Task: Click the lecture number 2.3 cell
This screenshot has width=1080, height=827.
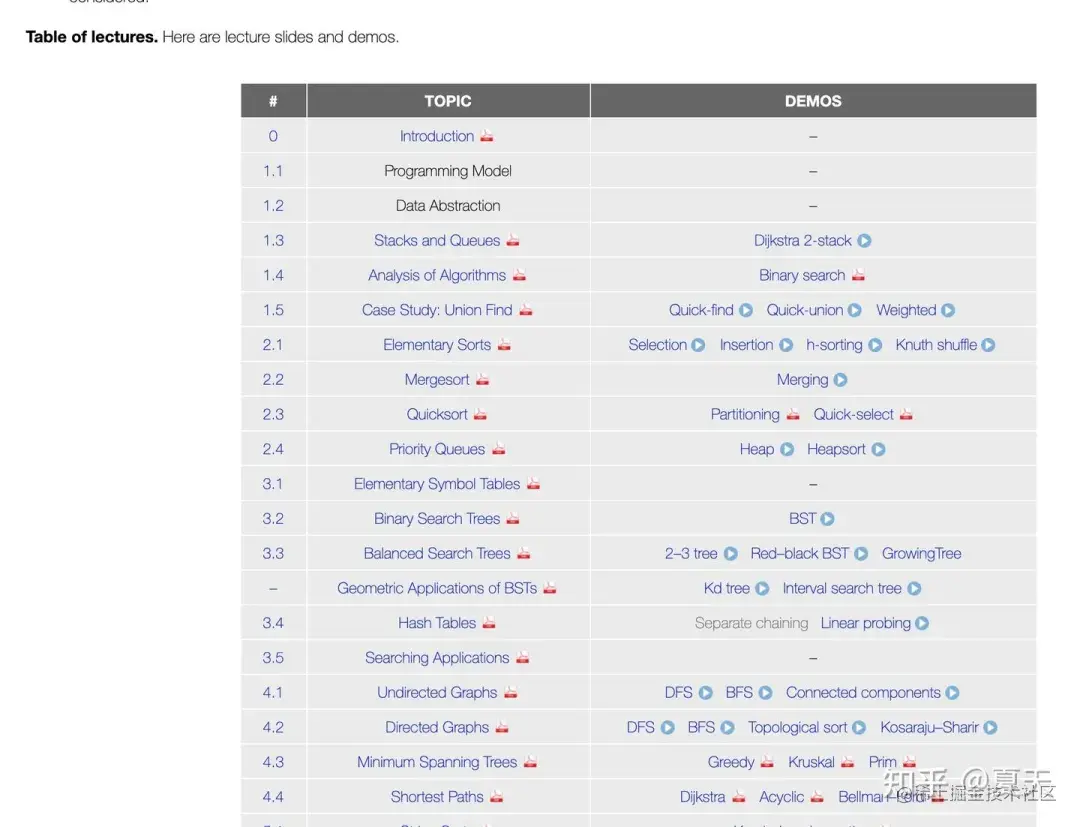Action: [273, 414]
